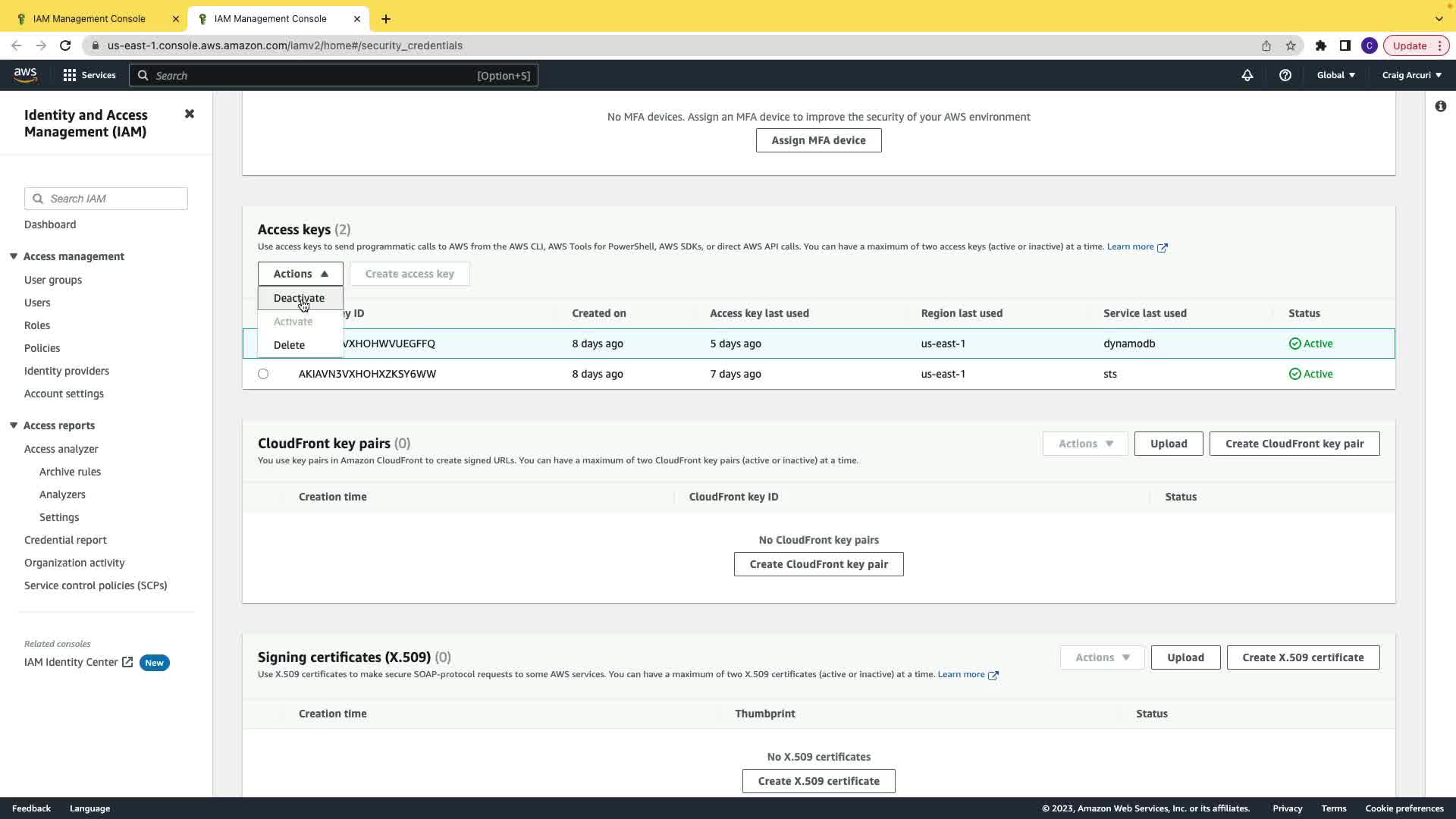
Task: Choose Deactivate from the Actions menu
Action: click(299, 298)
